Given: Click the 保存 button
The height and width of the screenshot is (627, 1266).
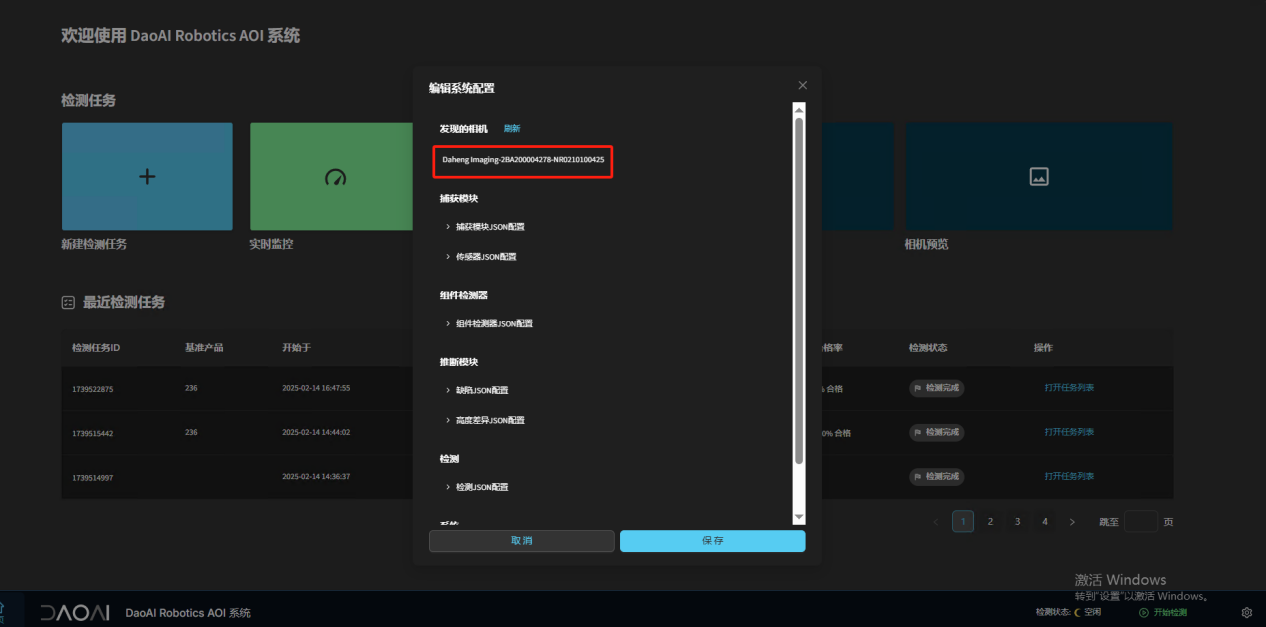Looking at the screenshot, I should (x=712, y=541).
